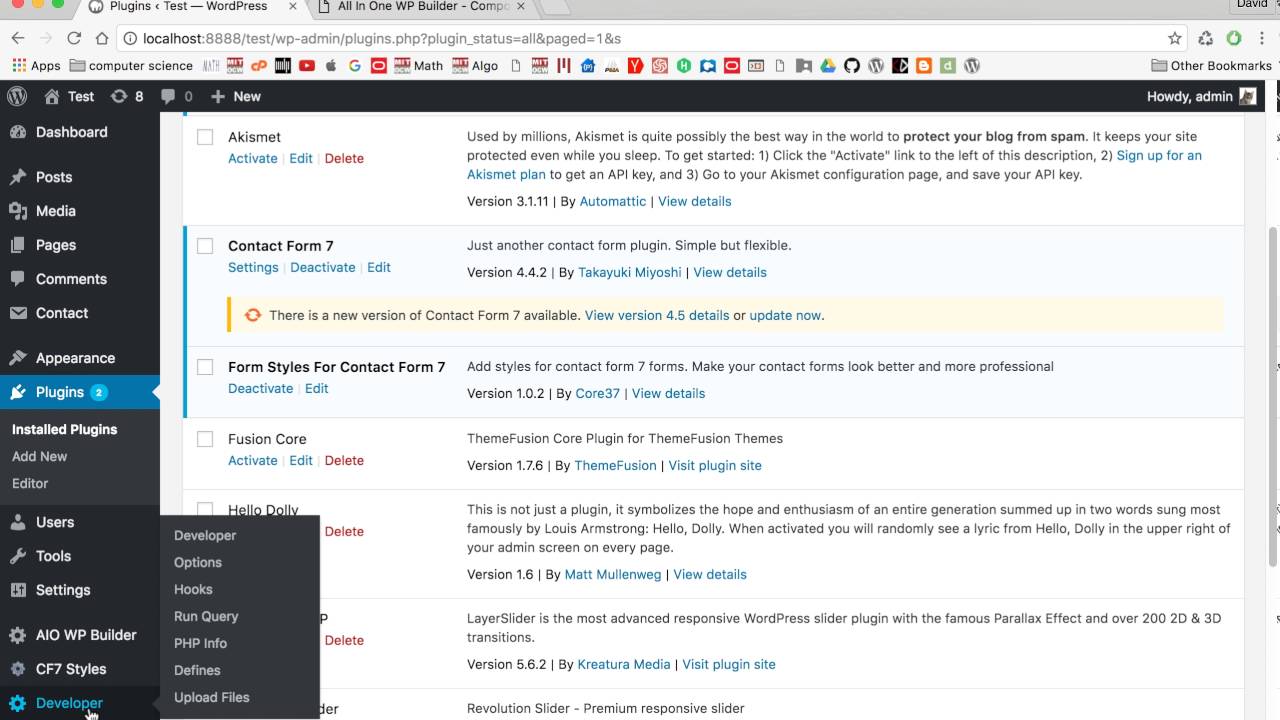Click the WordPress logo in admin bar
1280x720 pixels.
point(17,96)
